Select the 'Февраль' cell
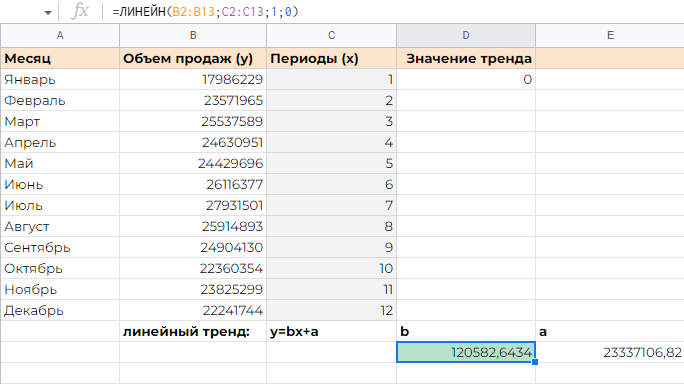Image resolution: width=684 pixels, height=384 pixels. pos(60,100)
